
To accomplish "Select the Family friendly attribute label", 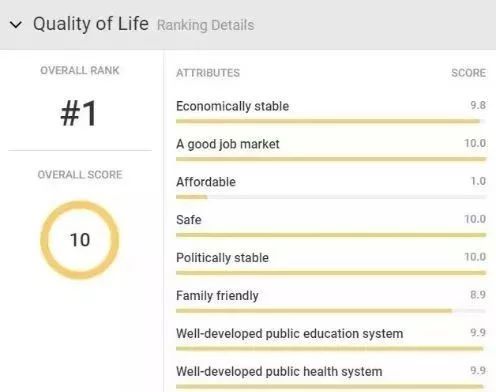I will click(217, 296).
